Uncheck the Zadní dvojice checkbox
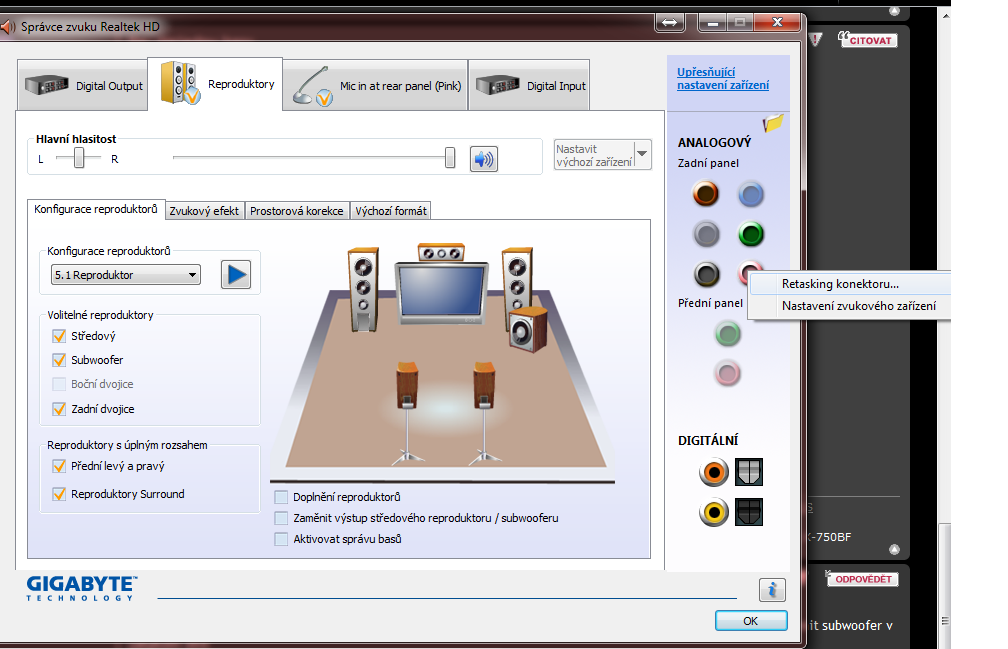1008x649 pixels. 59,409
